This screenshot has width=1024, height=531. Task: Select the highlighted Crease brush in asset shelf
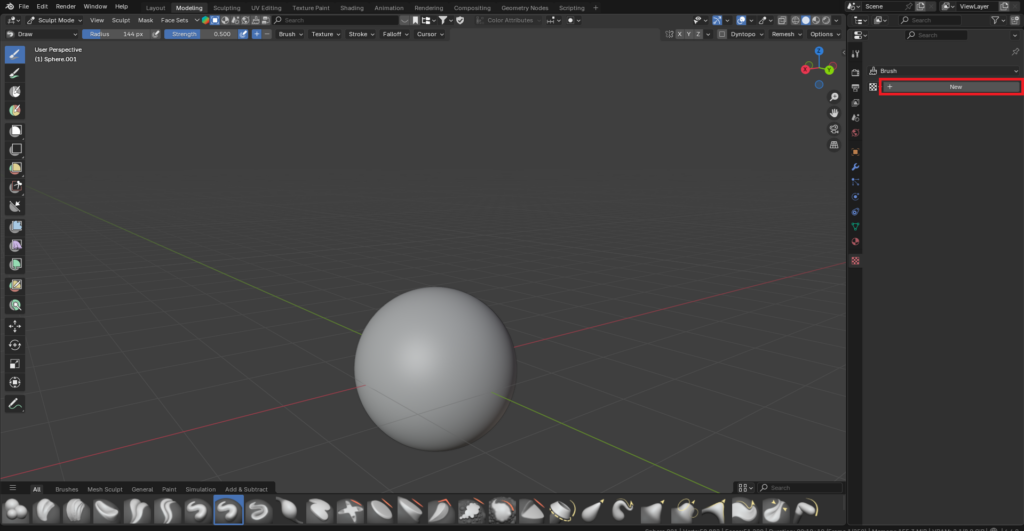click(x=229, y=511)
